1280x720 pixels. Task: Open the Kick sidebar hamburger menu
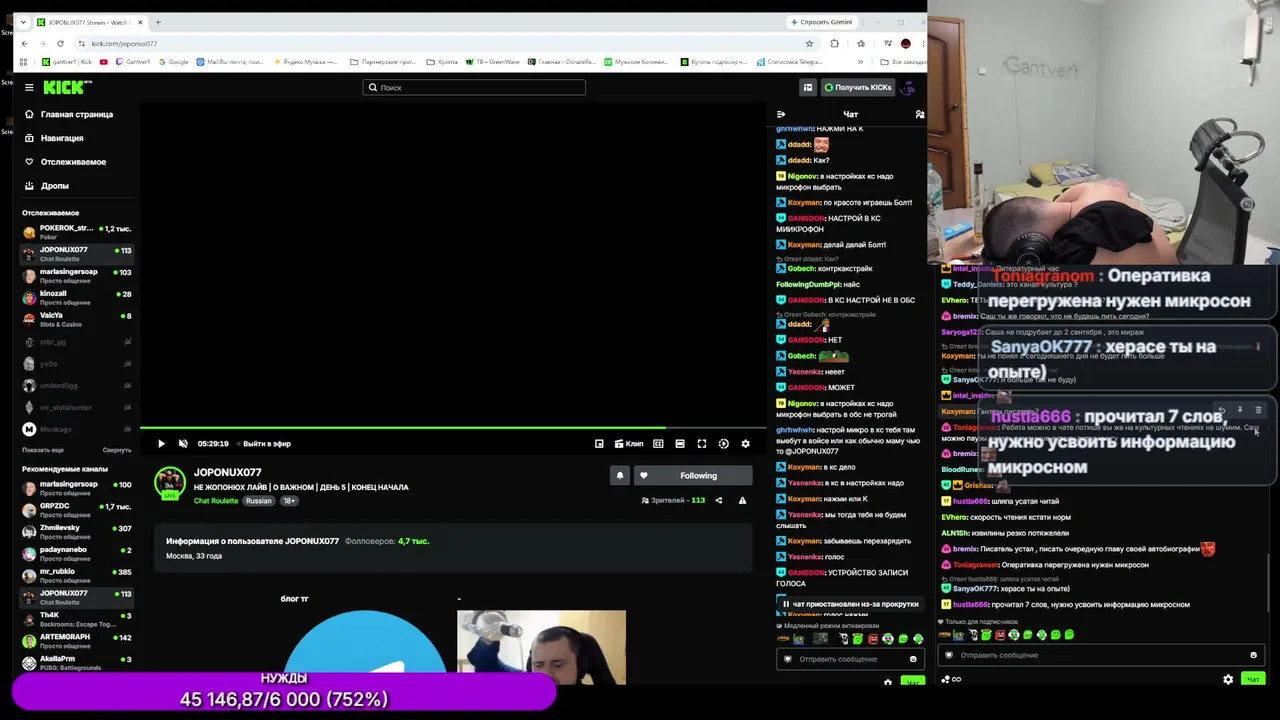point(29,87)
